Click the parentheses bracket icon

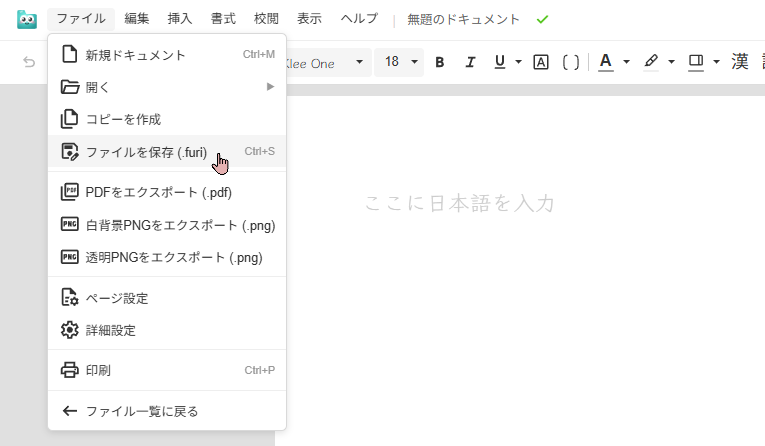(x=571, y=62)
